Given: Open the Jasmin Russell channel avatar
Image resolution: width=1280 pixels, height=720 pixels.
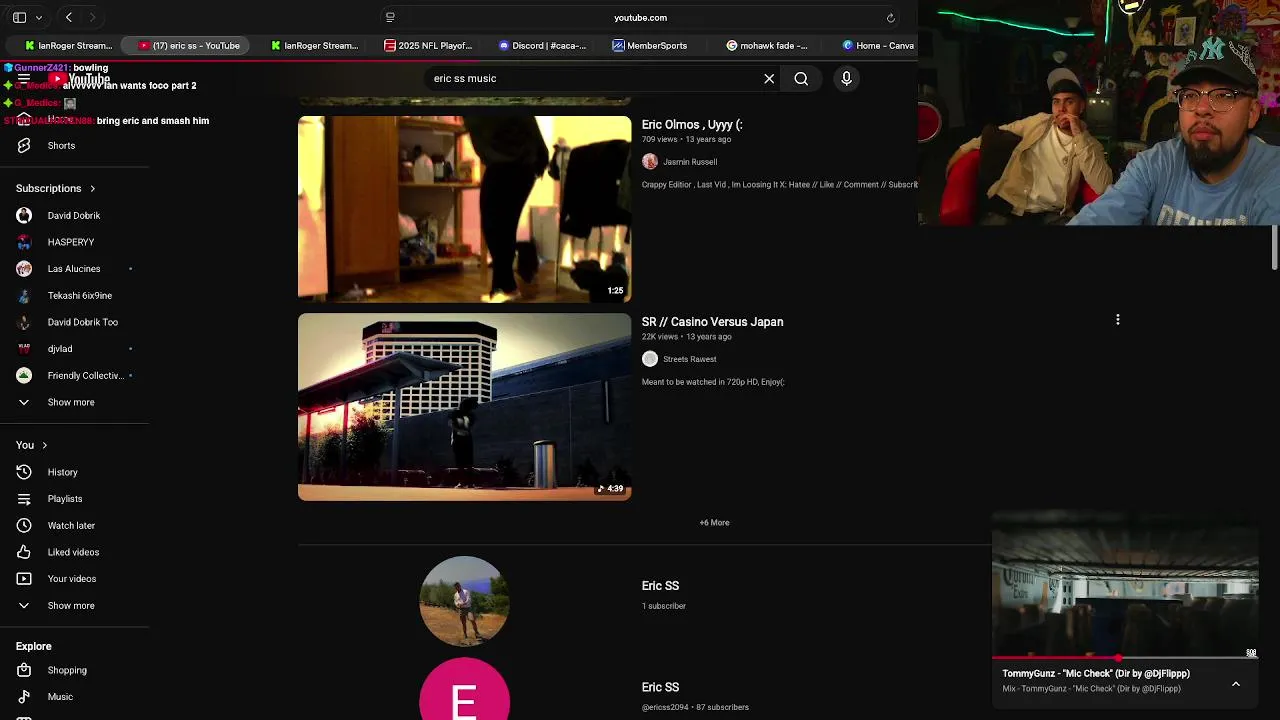Looking at the screenshot, I should tap(650, 162).
